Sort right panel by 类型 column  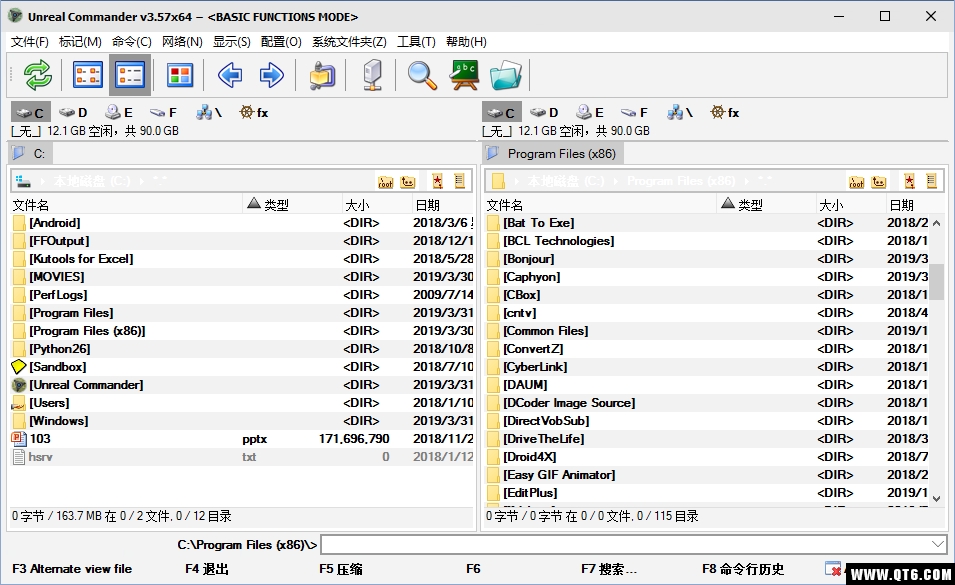click(x=767, y=205)
